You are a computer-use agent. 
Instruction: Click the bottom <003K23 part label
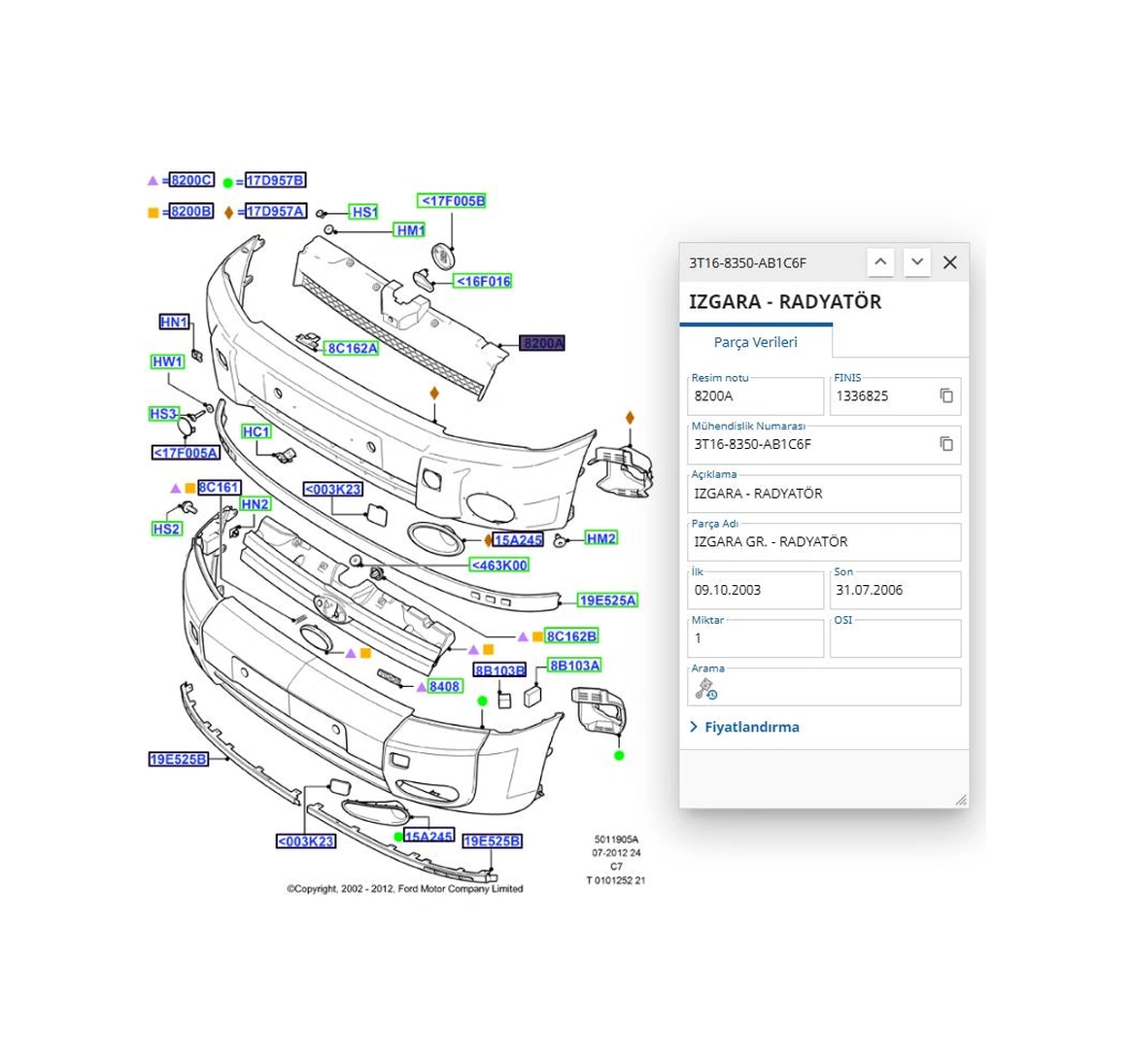tap(306, 841)
